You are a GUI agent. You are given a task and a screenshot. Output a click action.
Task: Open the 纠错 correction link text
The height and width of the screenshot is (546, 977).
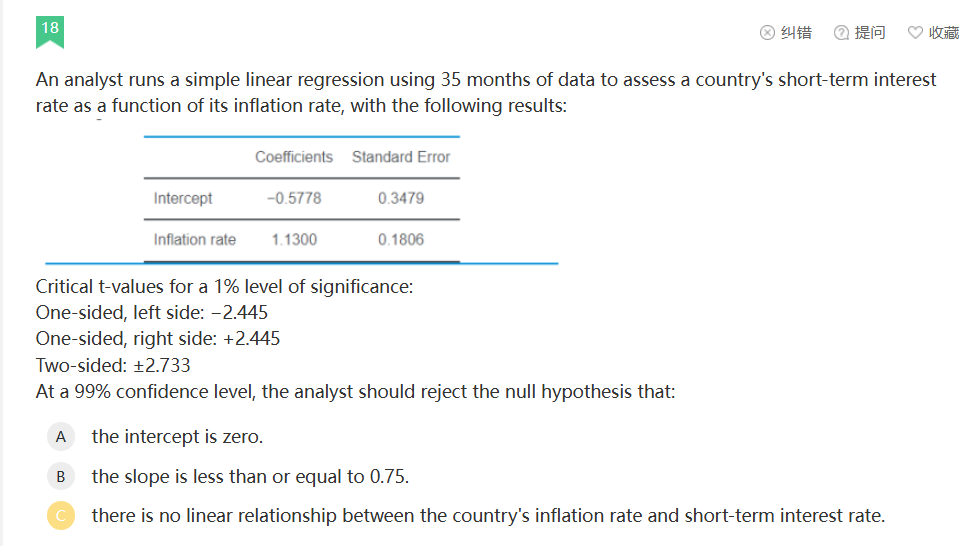click(x=796, y=33)
